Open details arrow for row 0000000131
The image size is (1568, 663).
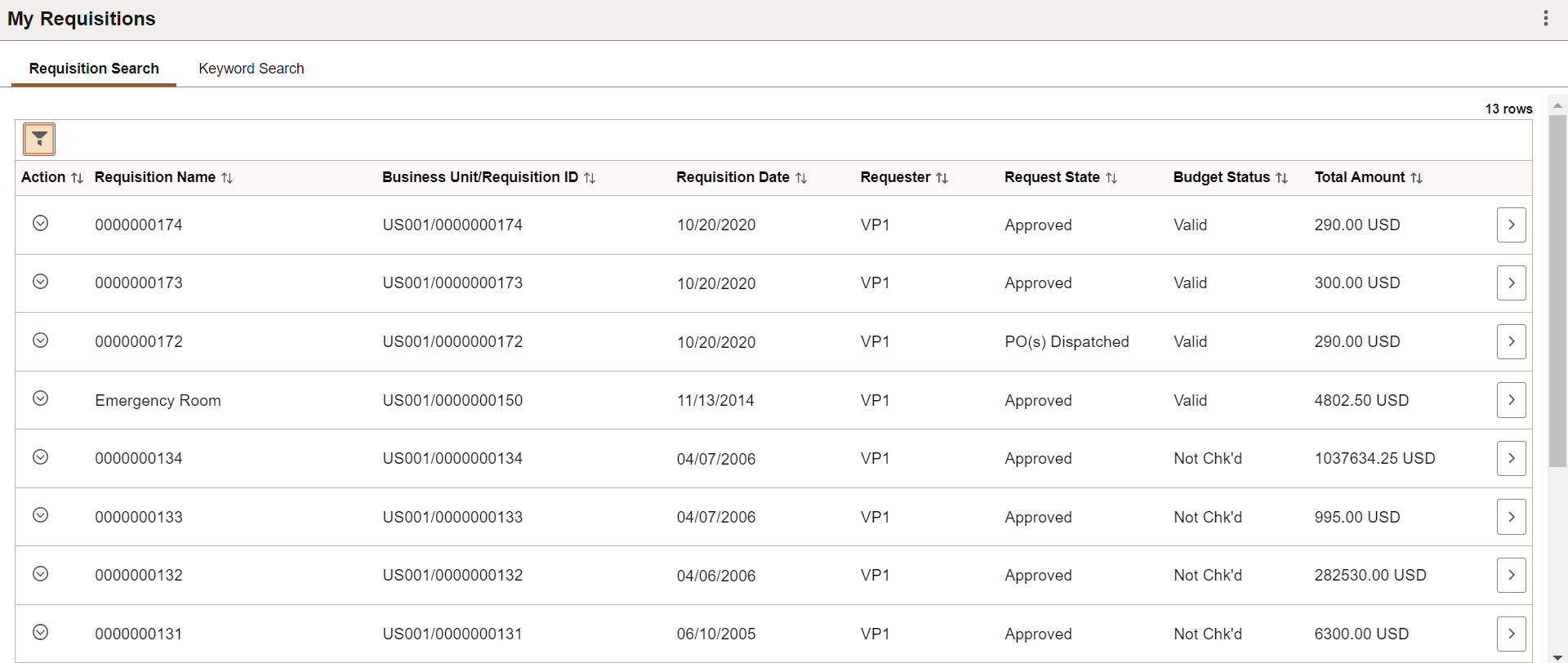(1511, 634)
